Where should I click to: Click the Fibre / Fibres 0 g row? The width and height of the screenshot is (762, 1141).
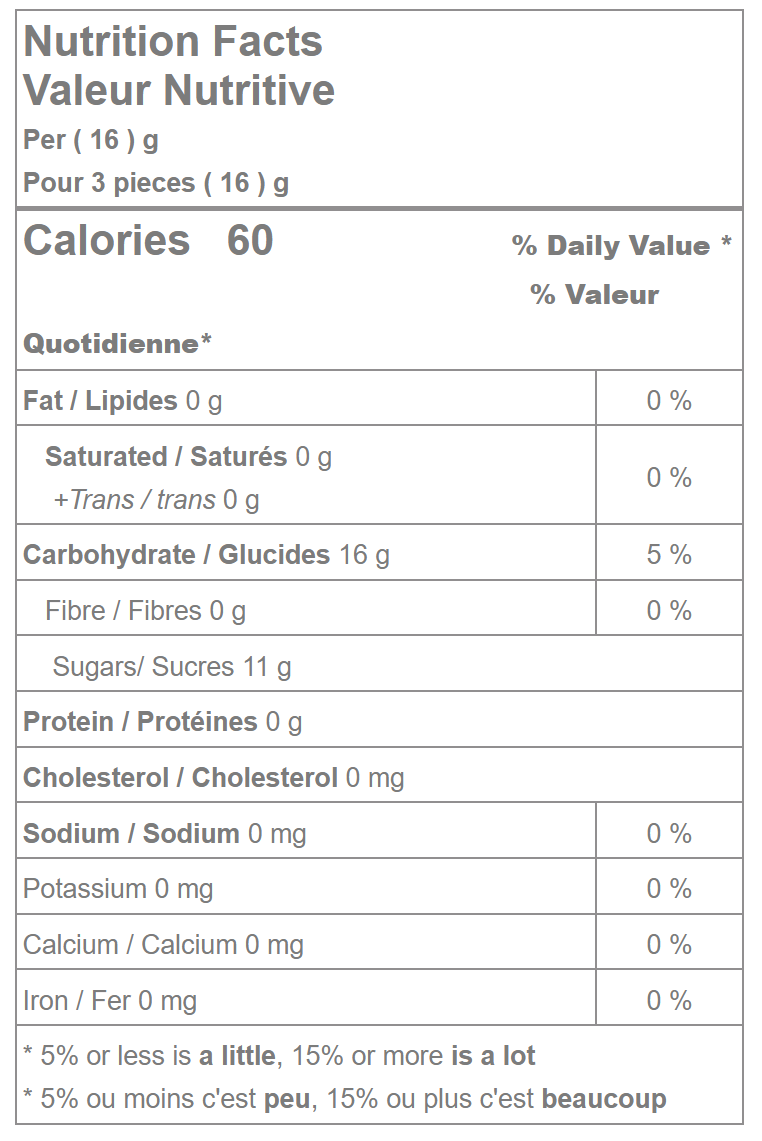145,611
